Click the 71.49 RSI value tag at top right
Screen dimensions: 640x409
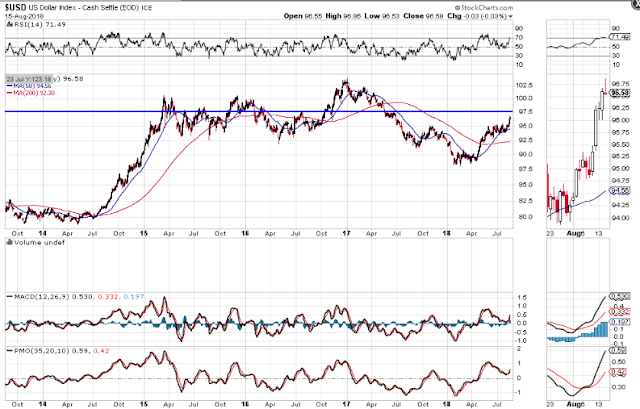coord(620,37)
